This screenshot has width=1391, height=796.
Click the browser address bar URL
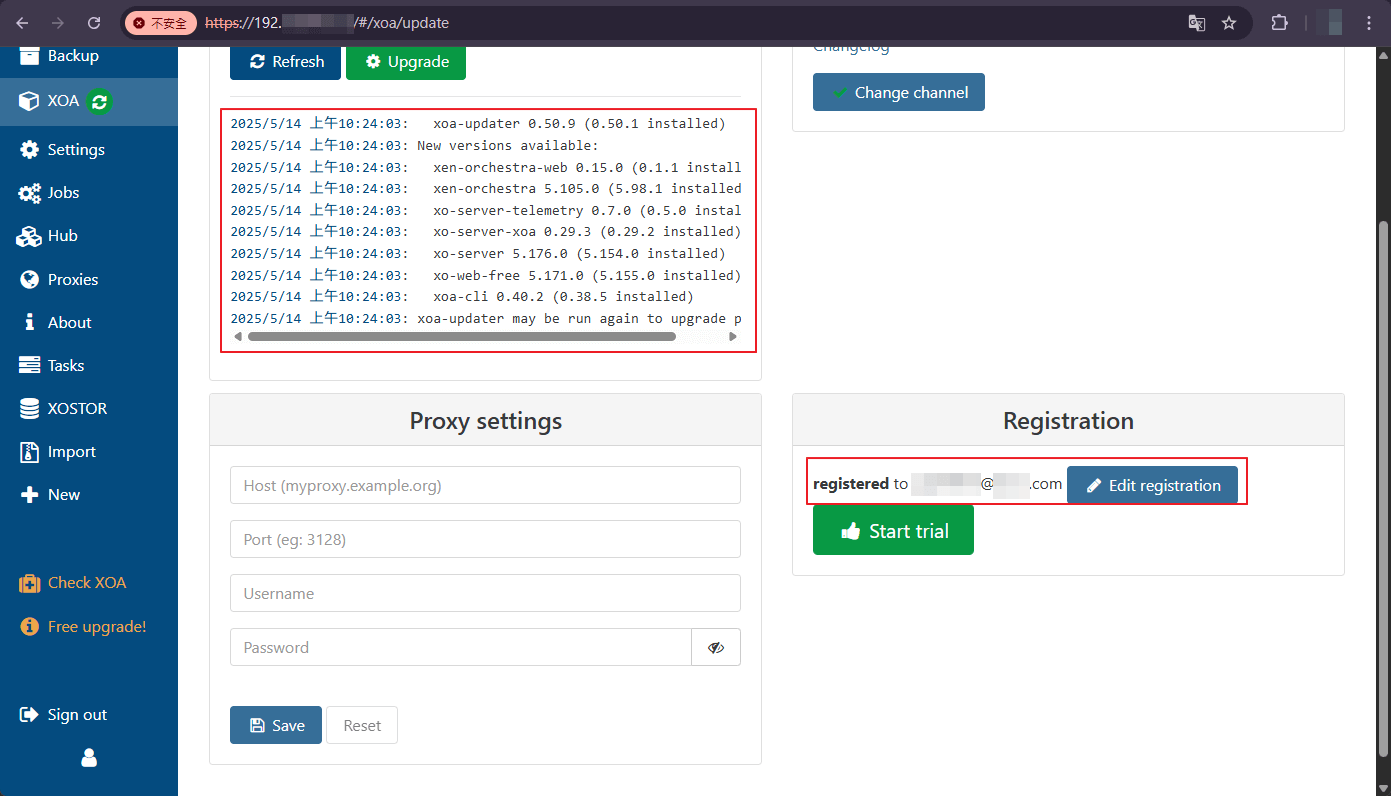coord(327,22)
